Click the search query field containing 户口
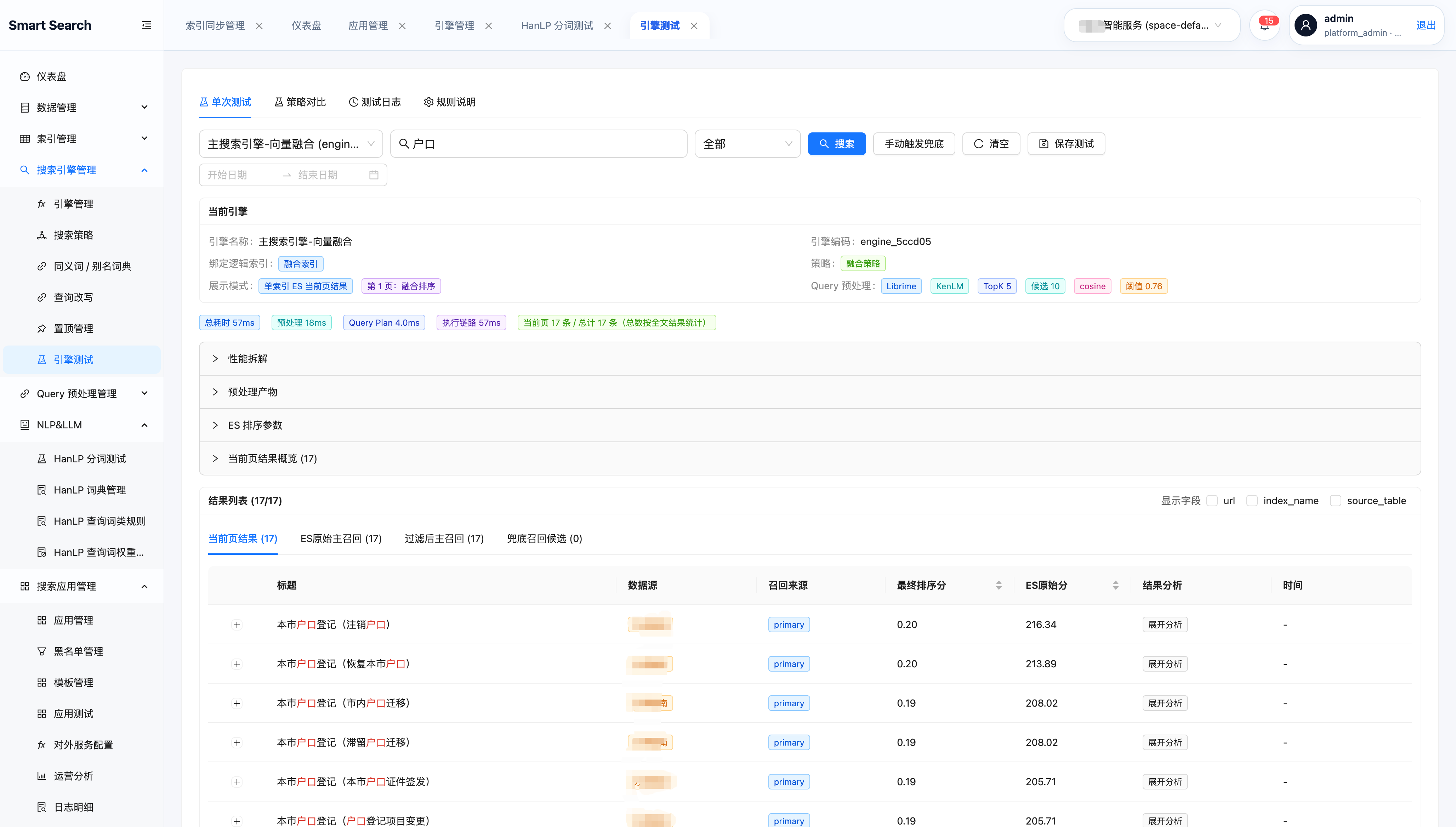Viewport: 1456px width, 827px height. pyautogui.click(x=539, y=144)
